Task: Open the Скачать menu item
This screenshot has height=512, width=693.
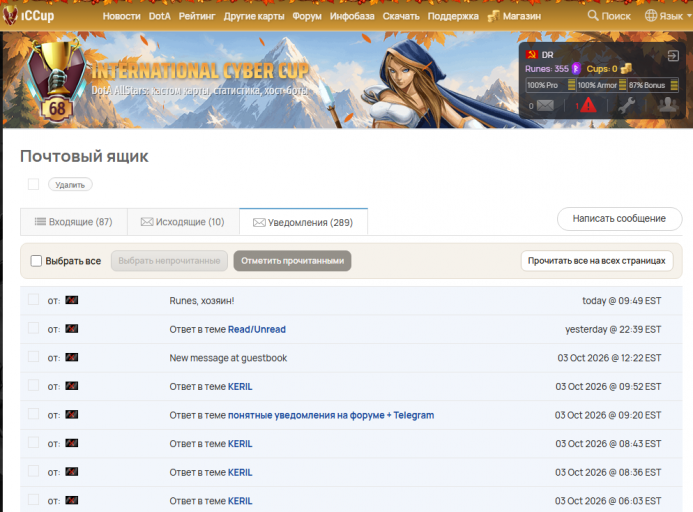Action: [401, 16]
